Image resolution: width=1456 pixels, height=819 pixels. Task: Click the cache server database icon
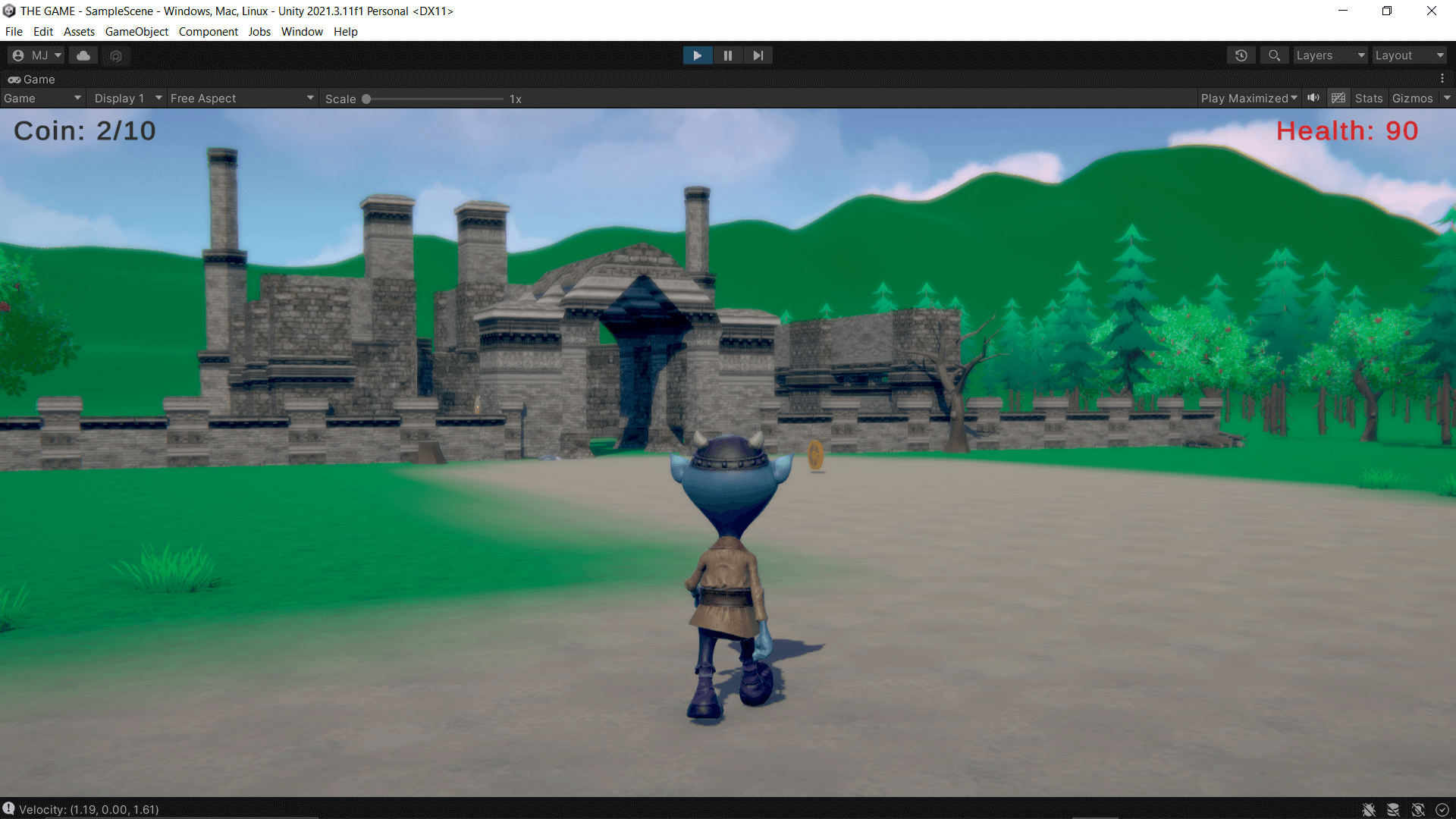pos(1393,810)
